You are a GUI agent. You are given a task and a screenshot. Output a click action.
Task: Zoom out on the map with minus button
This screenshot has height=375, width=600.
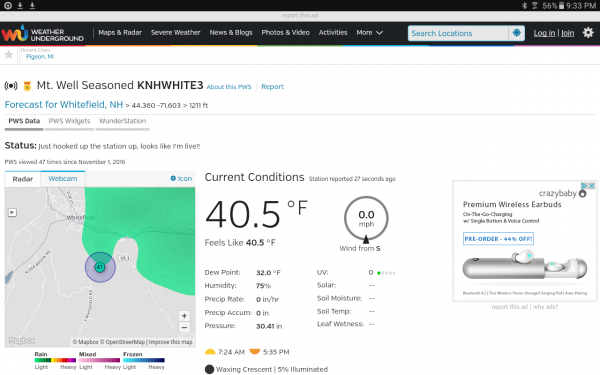point(184,328)
